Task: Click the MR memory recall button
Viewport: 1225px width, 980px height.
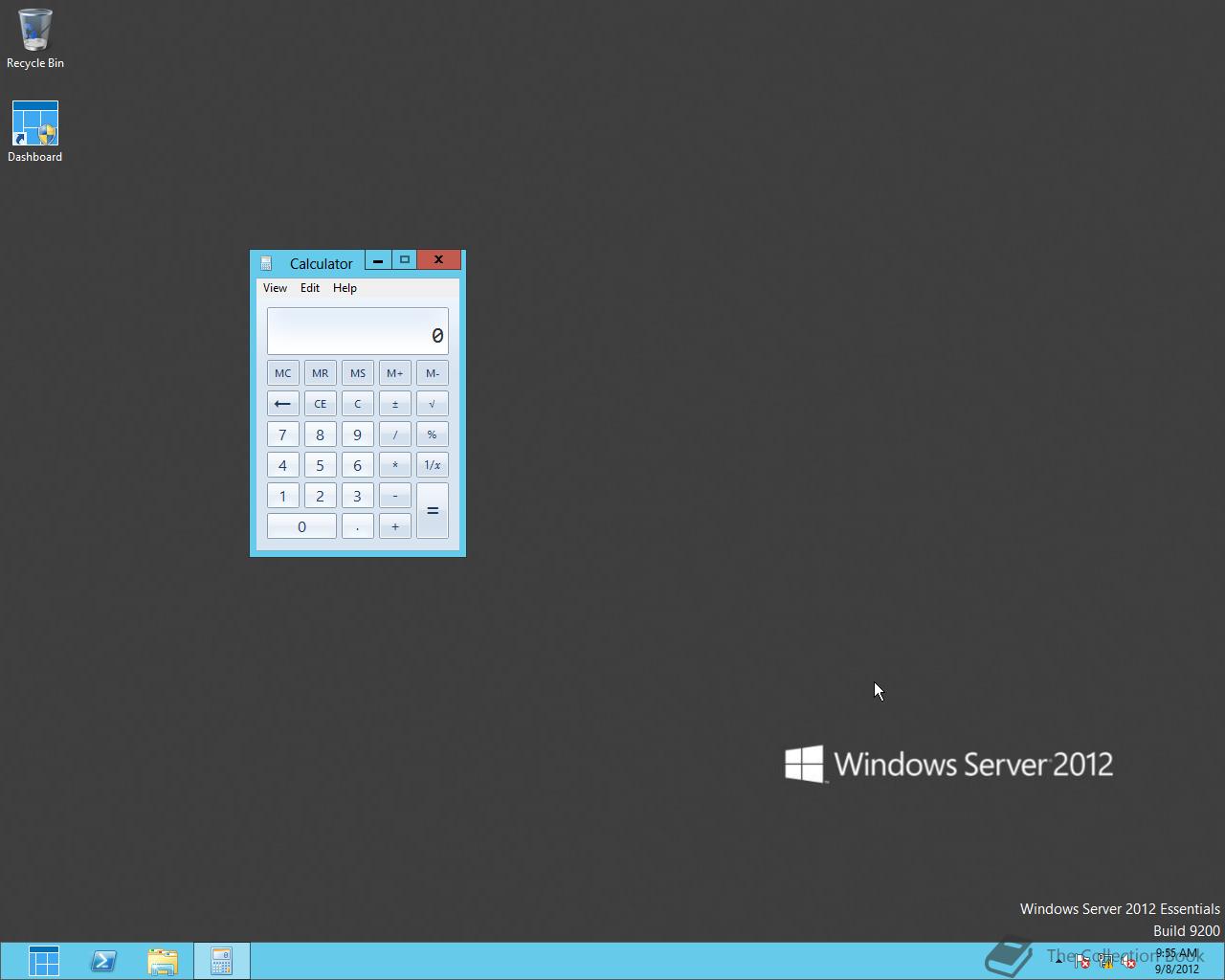Action: tap(320, 373)
